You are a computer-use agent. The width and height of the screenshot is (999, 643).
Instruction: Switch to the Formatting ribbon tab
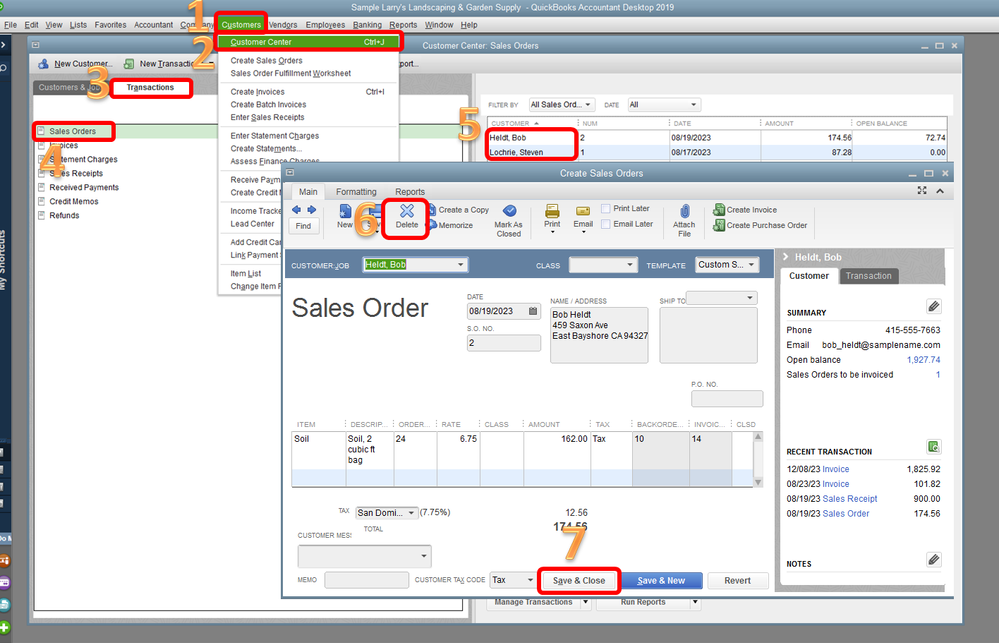coord(356,192)
